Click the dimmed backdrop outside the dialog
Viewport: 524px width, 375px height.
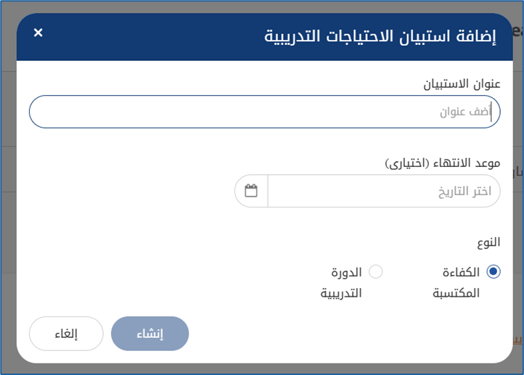[8, 201]
